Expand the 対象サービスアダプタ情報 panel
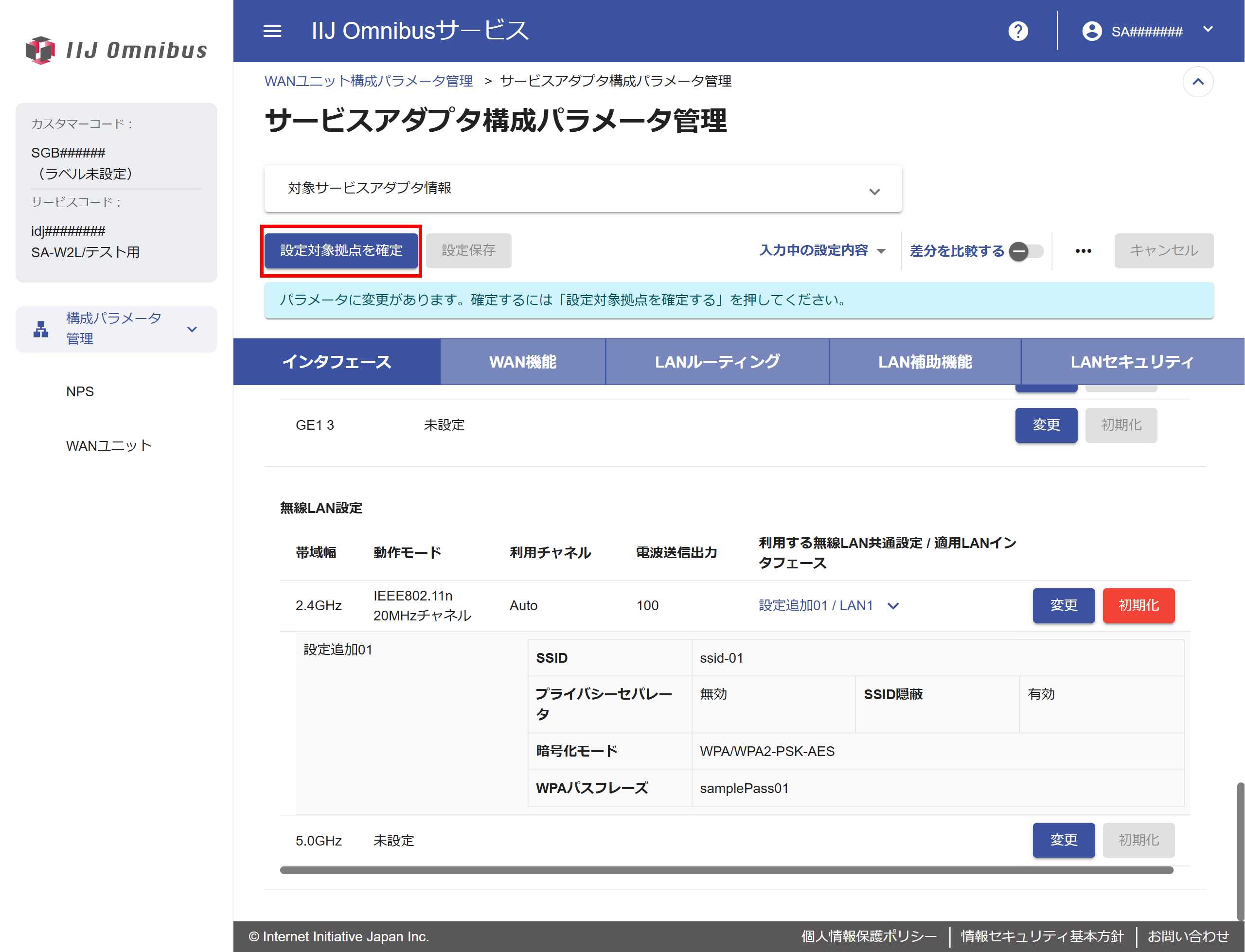Screen dimensions: 1245x952 583,189
